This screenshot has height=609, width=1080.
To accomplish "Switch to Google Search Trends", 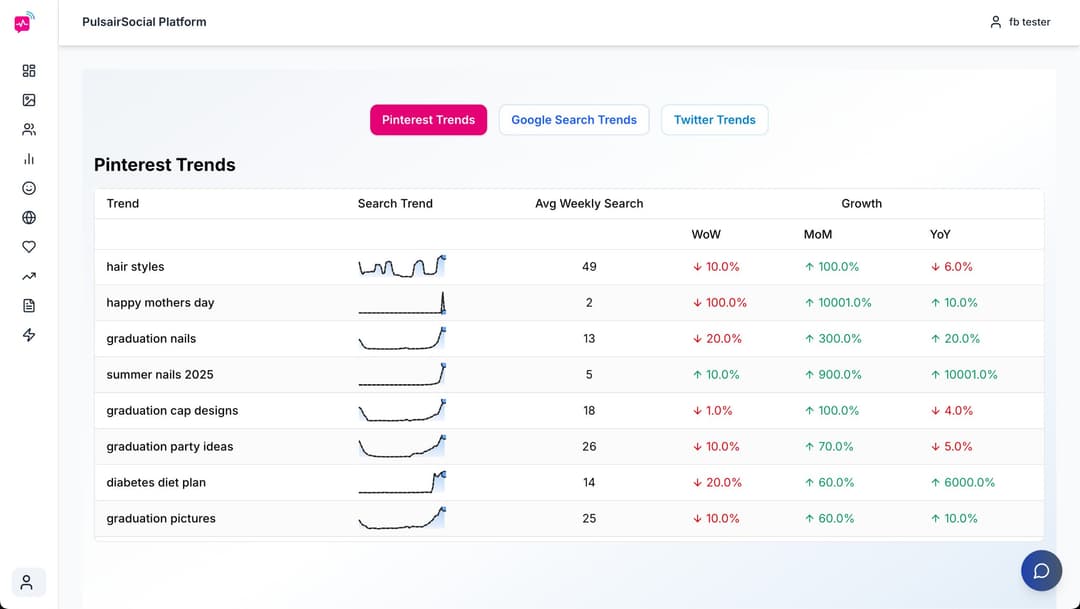I will coord(573,119).
